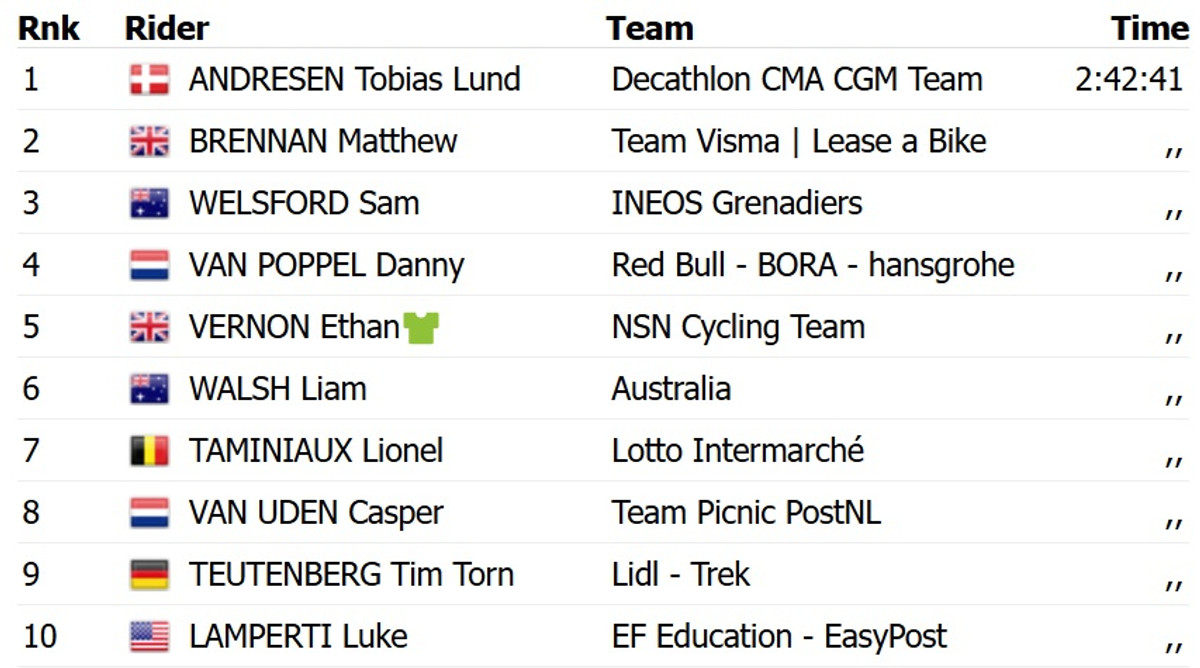Open Red Bull - BORA - hansgrohe team

812,266
